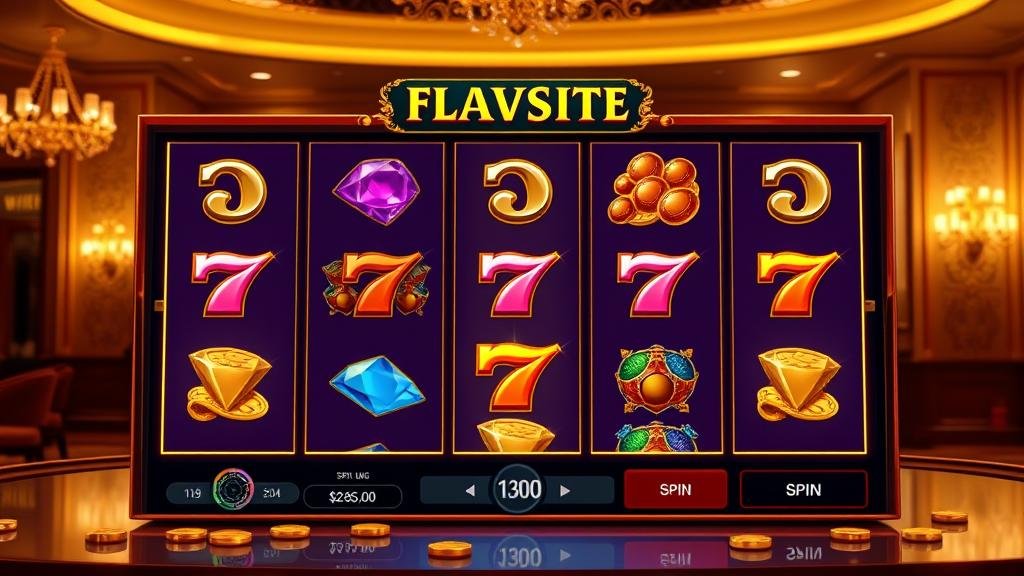The height and width of the screenshot is (576, 1024).
Task: Select the FLAVSITE title banner
Action: [516, 104]
